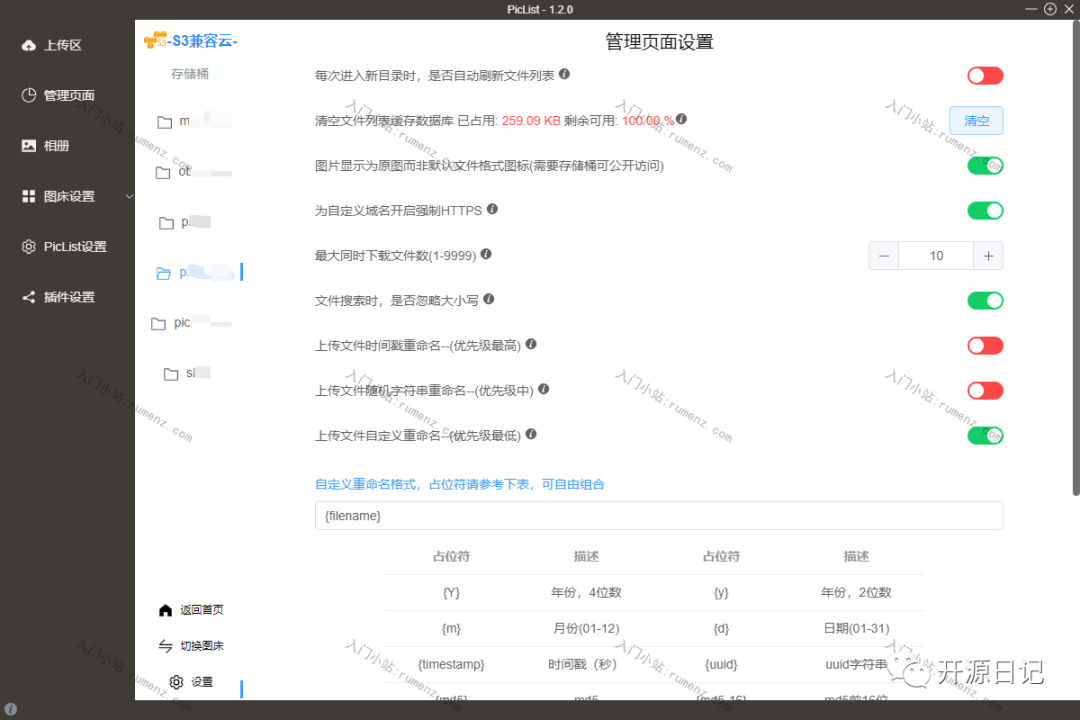Screen dimensions: 1080x720
Task: Click info icon beside 最大同时下载文件数
Action: 486,254
